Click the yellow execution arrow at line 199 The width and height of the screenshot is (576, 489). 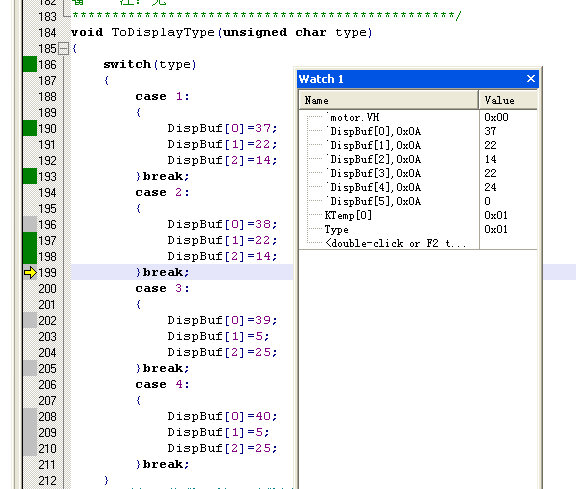click(30, 273)
